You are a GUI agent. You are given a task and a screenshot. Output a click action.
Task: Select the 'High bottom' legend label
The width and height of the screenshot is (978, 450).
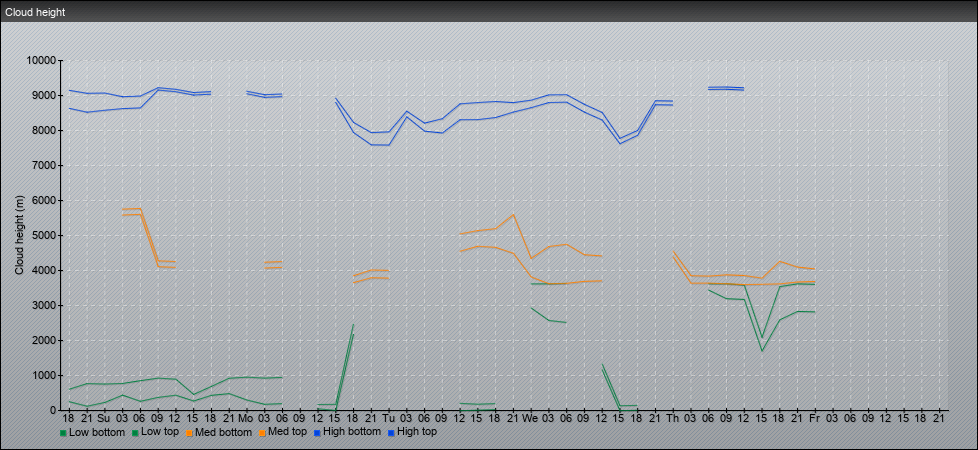click(351, 431)
